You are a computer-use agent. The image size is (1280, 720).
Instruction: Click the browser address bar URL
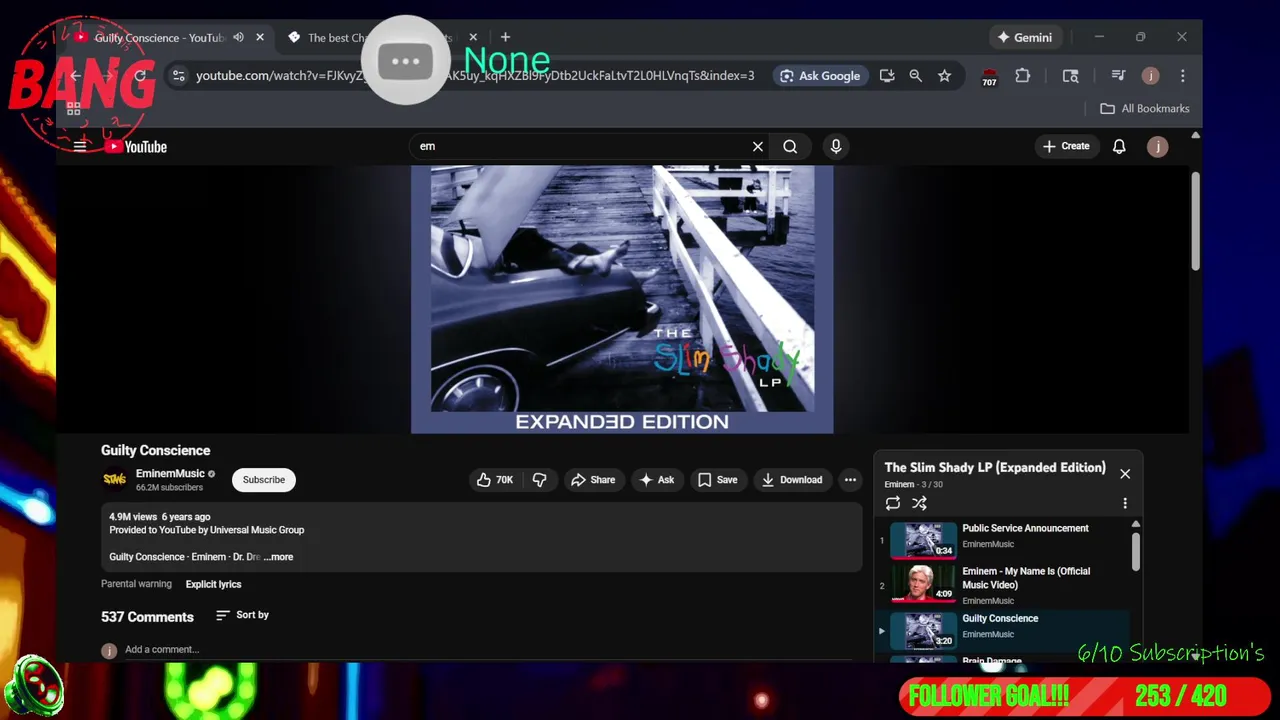coord(475,76)
